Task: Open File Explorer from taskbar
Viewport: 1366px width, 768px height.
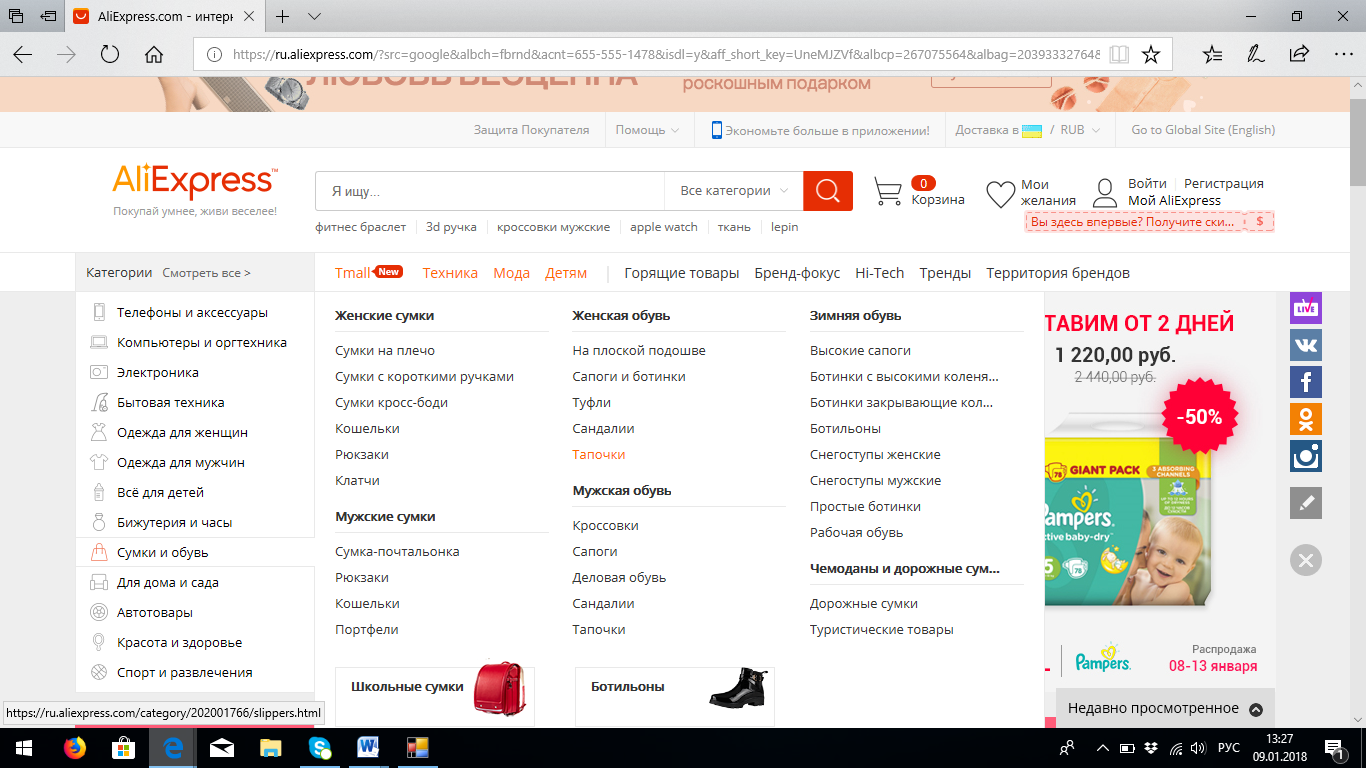Action: [x=271, y=747]
